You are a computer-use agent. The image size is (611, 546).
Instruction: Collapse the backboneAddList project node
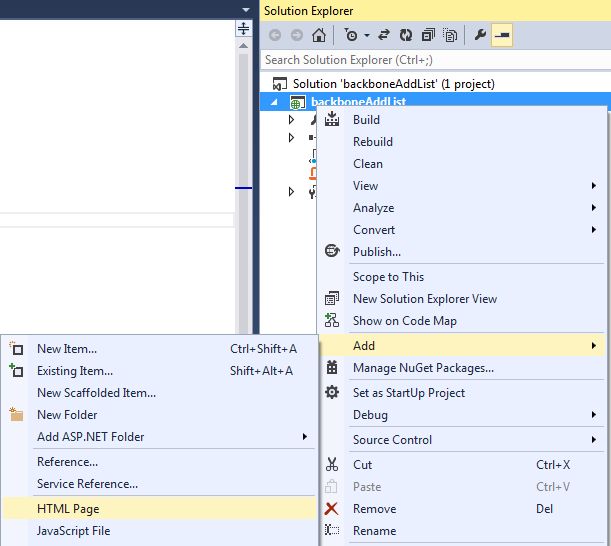pyautogui.click(x=274, y=102)
